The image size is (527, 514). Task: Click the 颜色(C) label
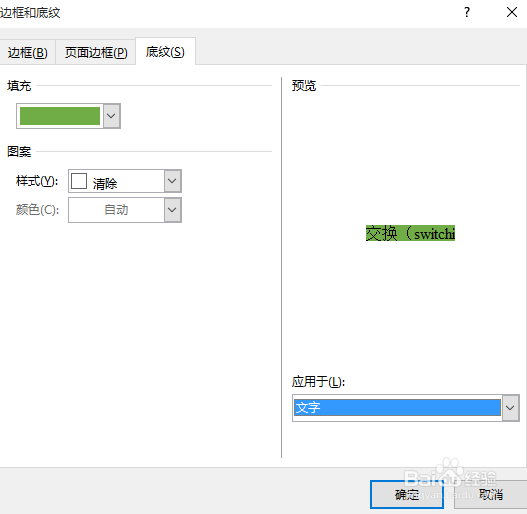pos(37,210)
